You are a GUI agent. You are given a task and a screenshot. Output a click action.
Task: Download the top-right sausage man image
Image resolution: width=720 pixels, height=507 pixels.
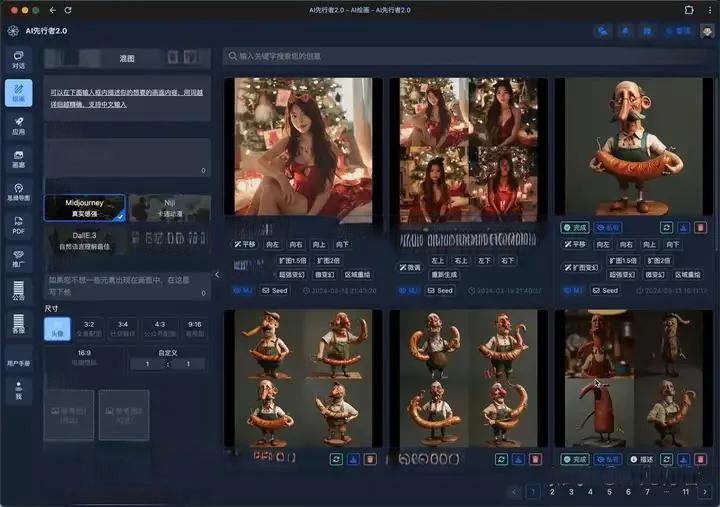coord(684,228)
